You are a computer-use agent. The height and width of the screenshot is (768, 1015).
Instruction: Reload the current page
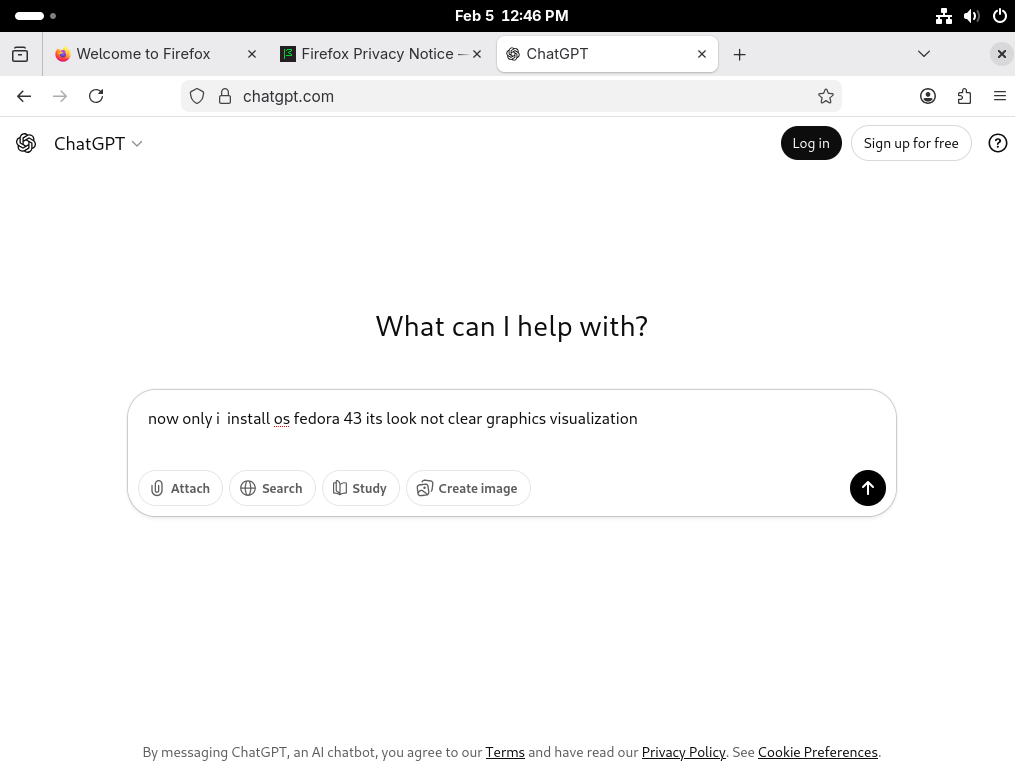pos(96,96)
